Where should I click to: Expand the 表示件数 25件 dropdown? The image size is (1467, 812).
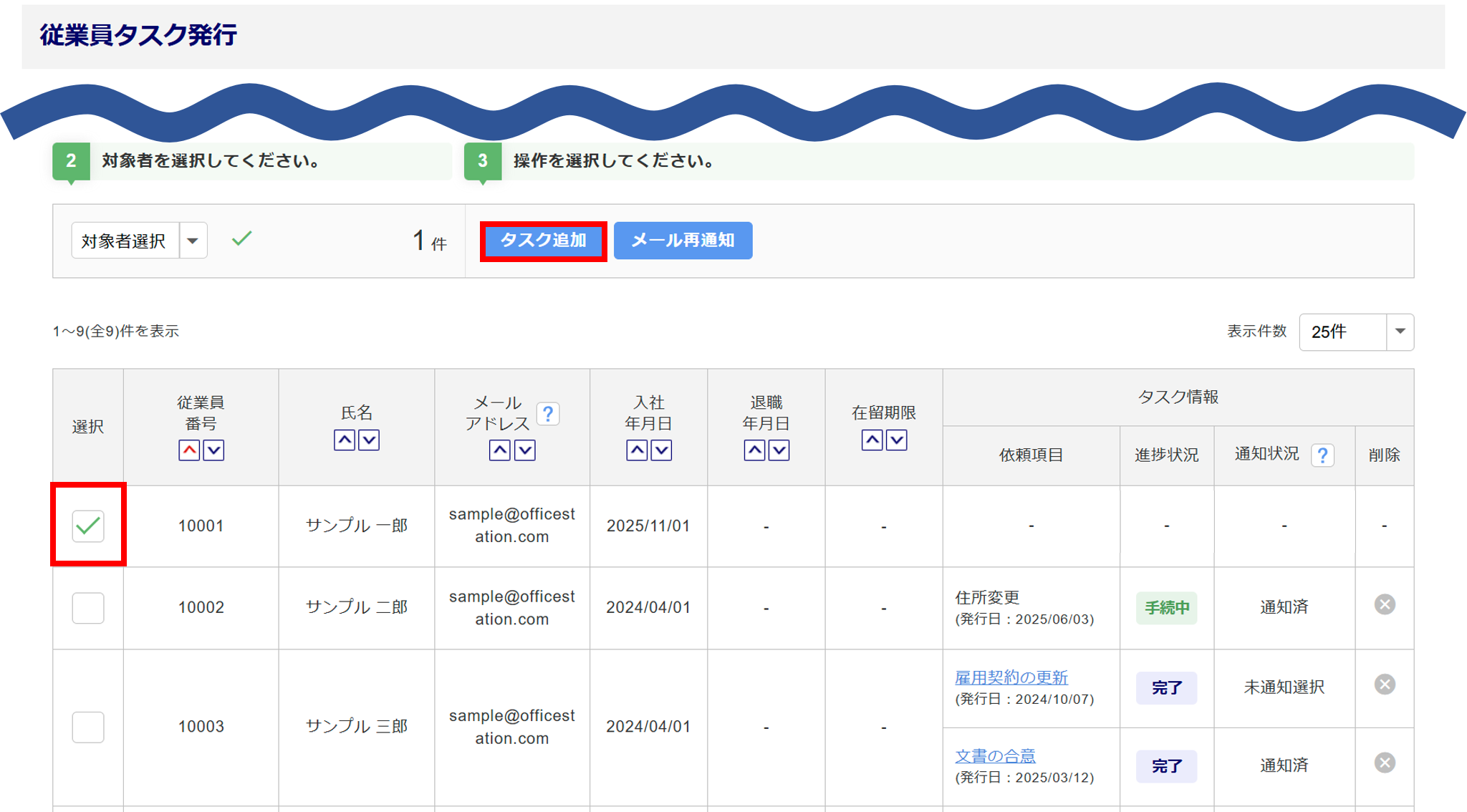point(1400,332)
